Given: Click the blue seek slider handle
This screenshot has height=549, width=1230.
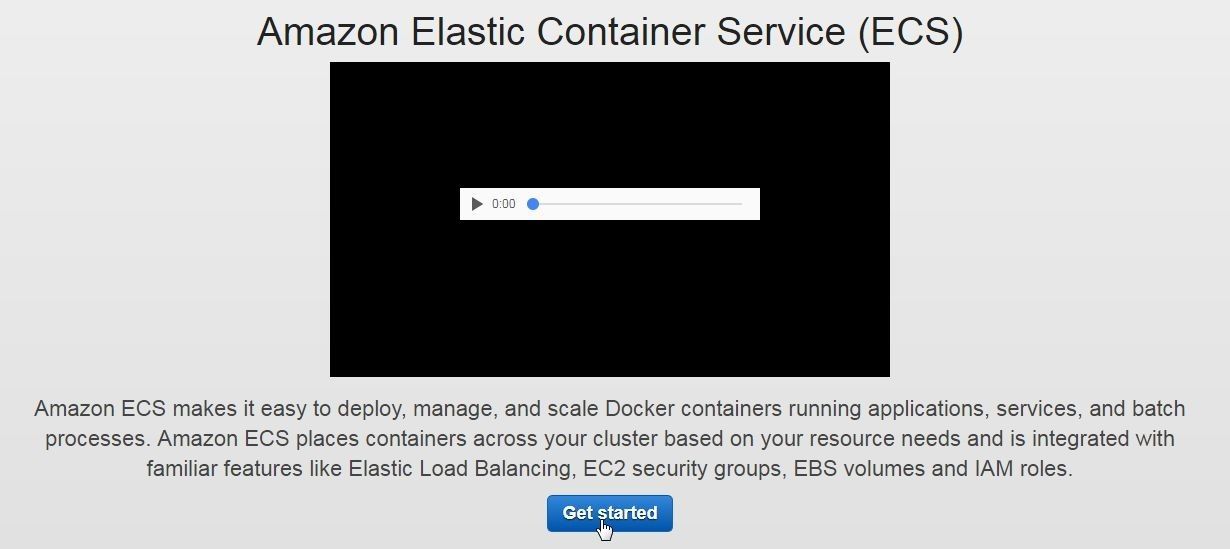Looking at the screenshot, I should point(533,204).
